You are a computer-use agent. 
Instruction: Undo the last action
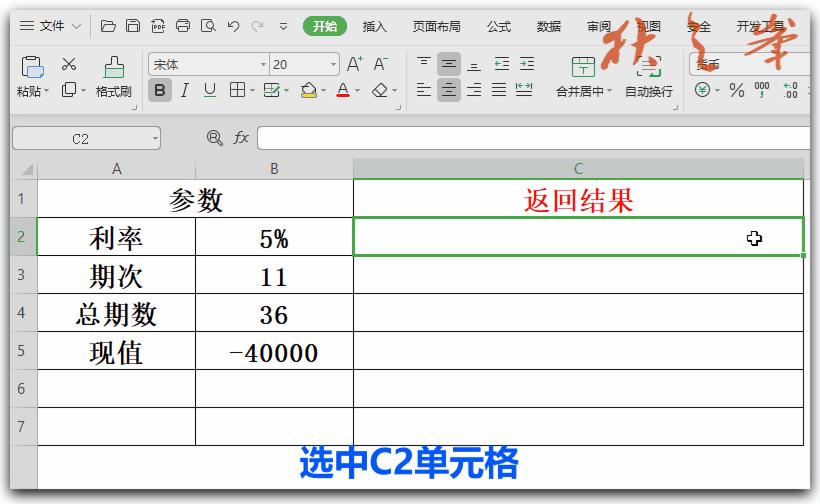click(233, 26)
